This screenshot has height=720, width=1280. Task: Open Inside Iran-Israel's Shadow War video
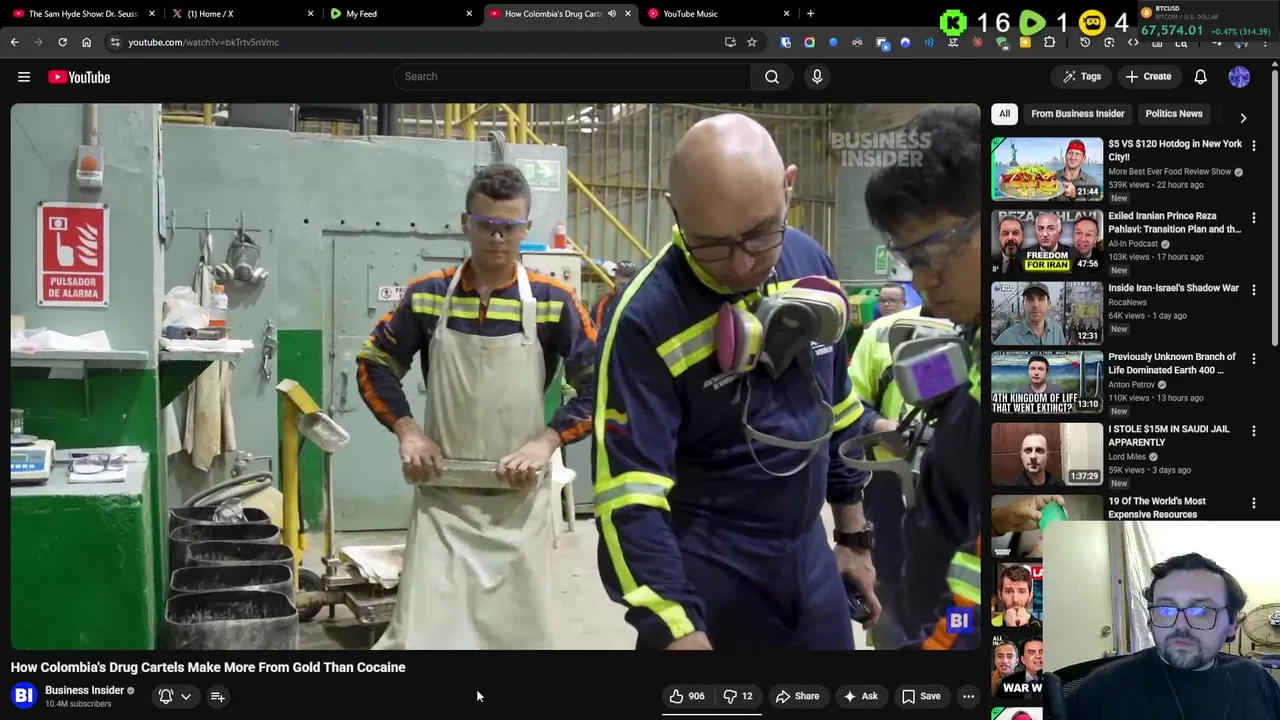(1173, 288)
